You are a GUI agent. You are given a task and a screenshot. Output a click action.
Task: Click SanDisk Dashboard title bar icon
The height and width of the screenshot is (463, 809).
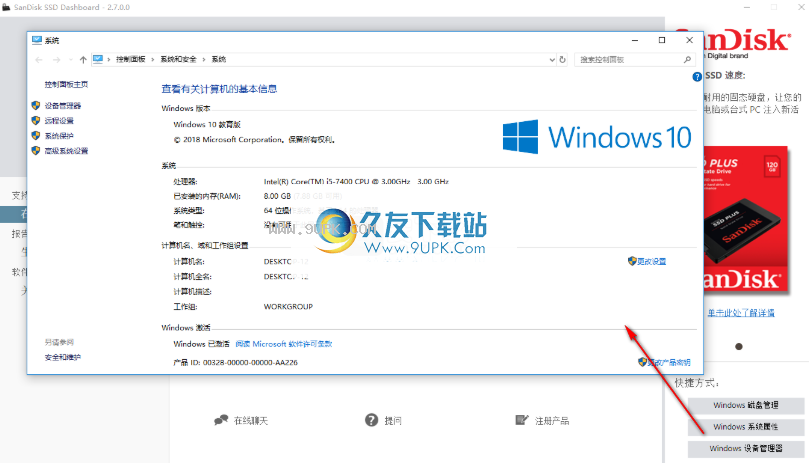coord(7,7)
